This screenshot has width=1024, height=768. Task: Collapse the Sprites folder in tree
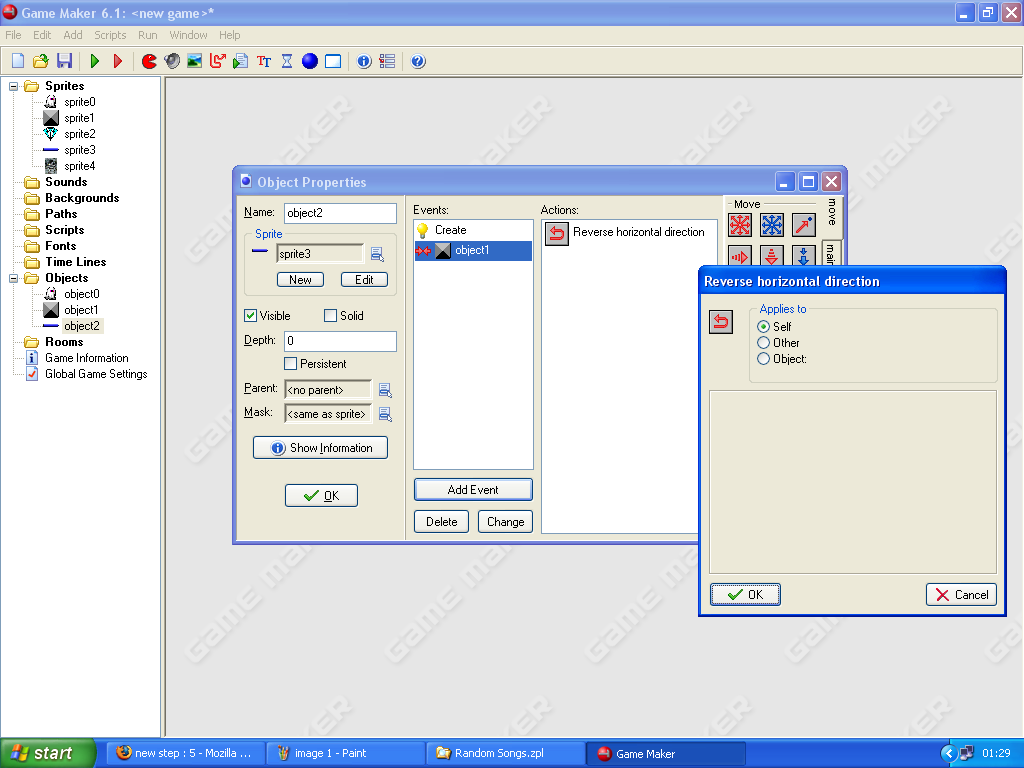(x=15, y=86)
